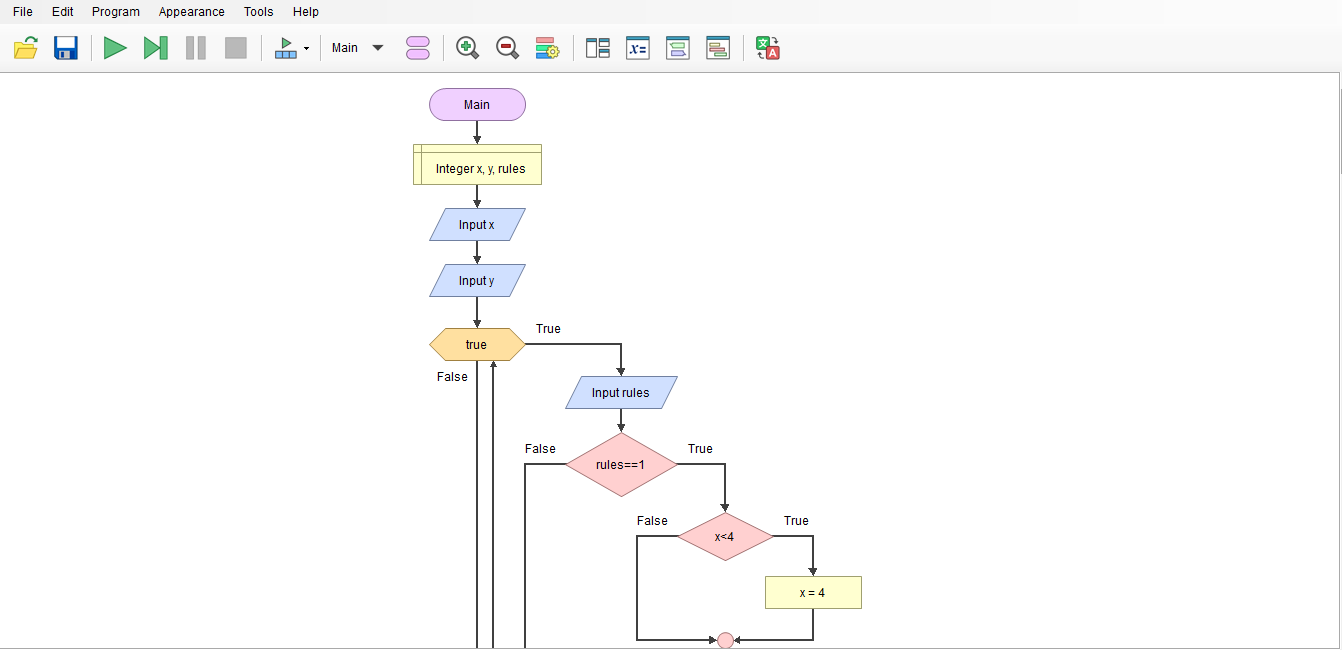Open the Appearance menu
Image resolution: width=1342 pixels, height=650 pixels.
click(192, 12)
